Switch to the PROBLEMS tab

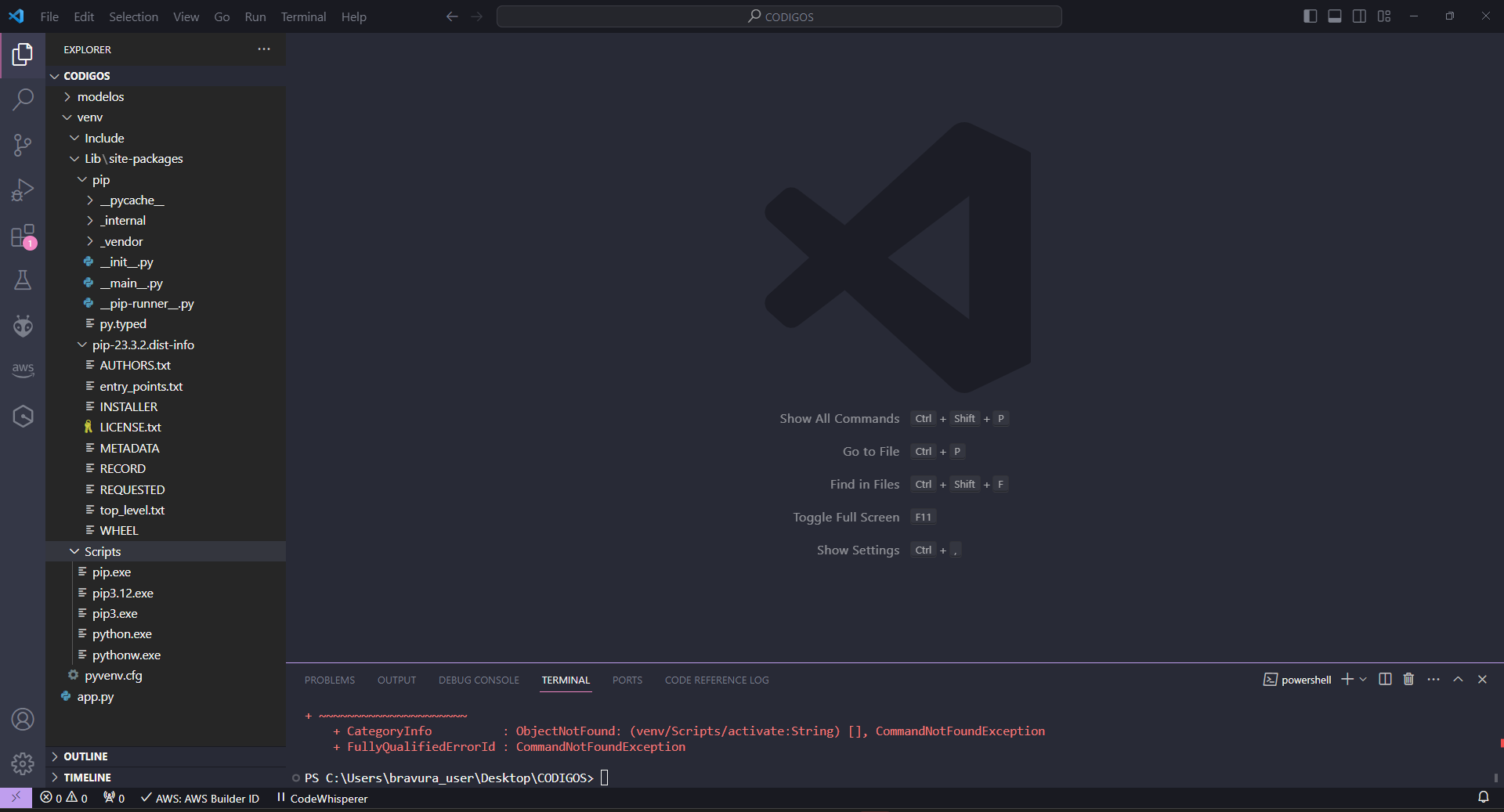click(x=330, y=680)
